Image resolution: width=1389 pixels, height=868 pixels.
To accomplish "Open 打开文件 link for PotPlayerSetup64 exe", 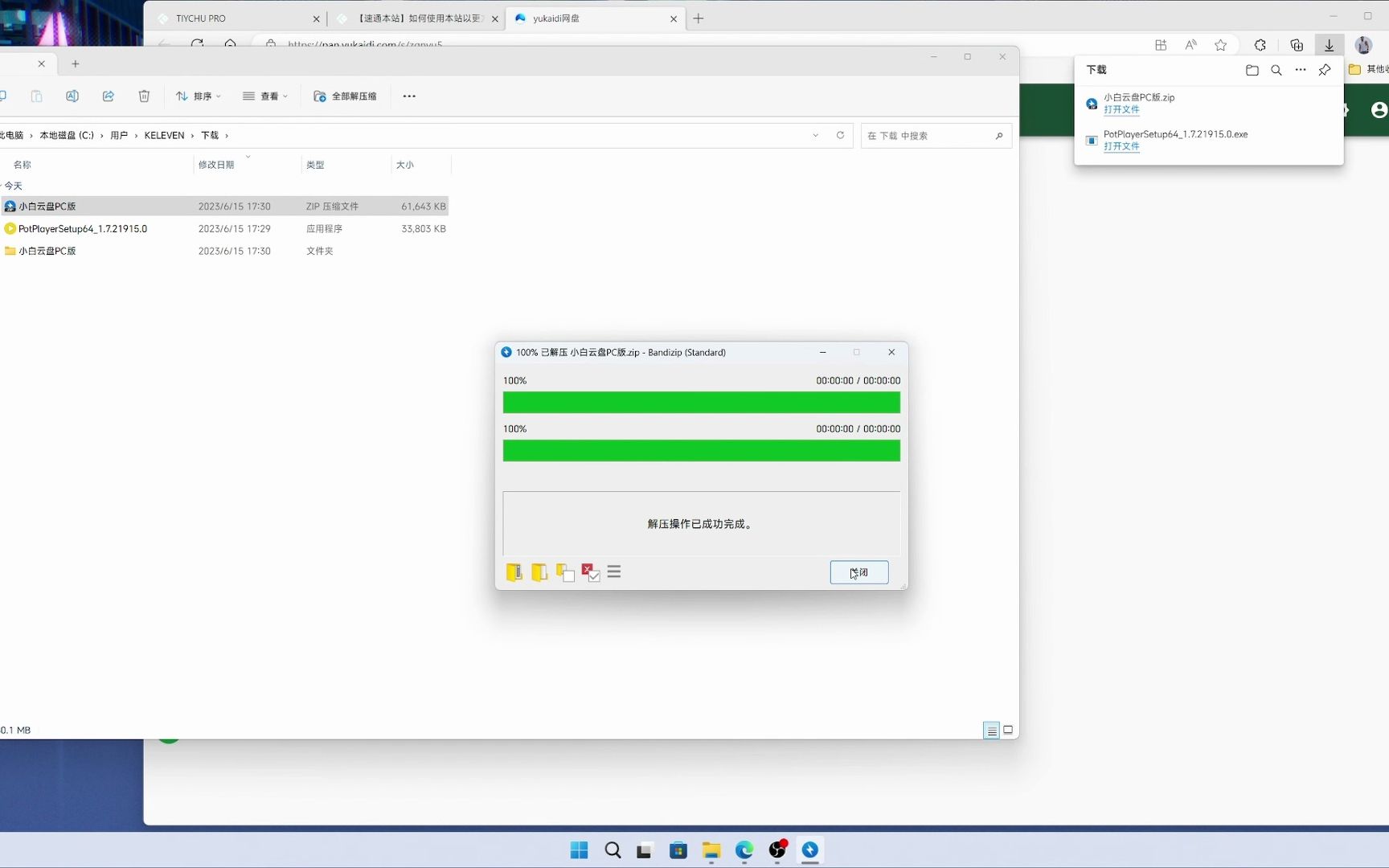I will pos(1121,147).
